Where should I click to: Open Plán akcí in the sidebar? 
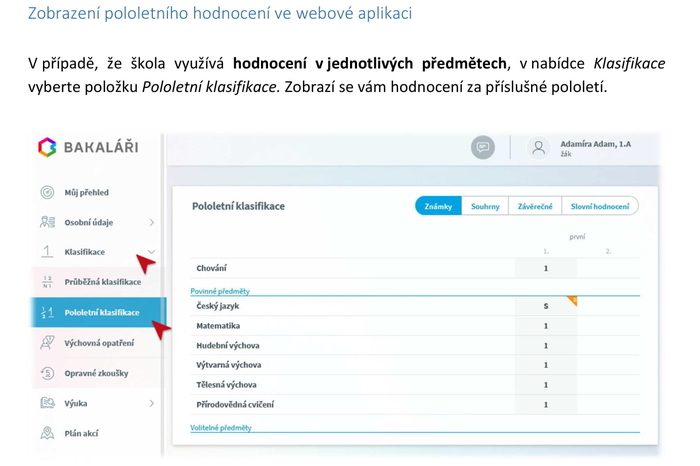click(81, 433)
